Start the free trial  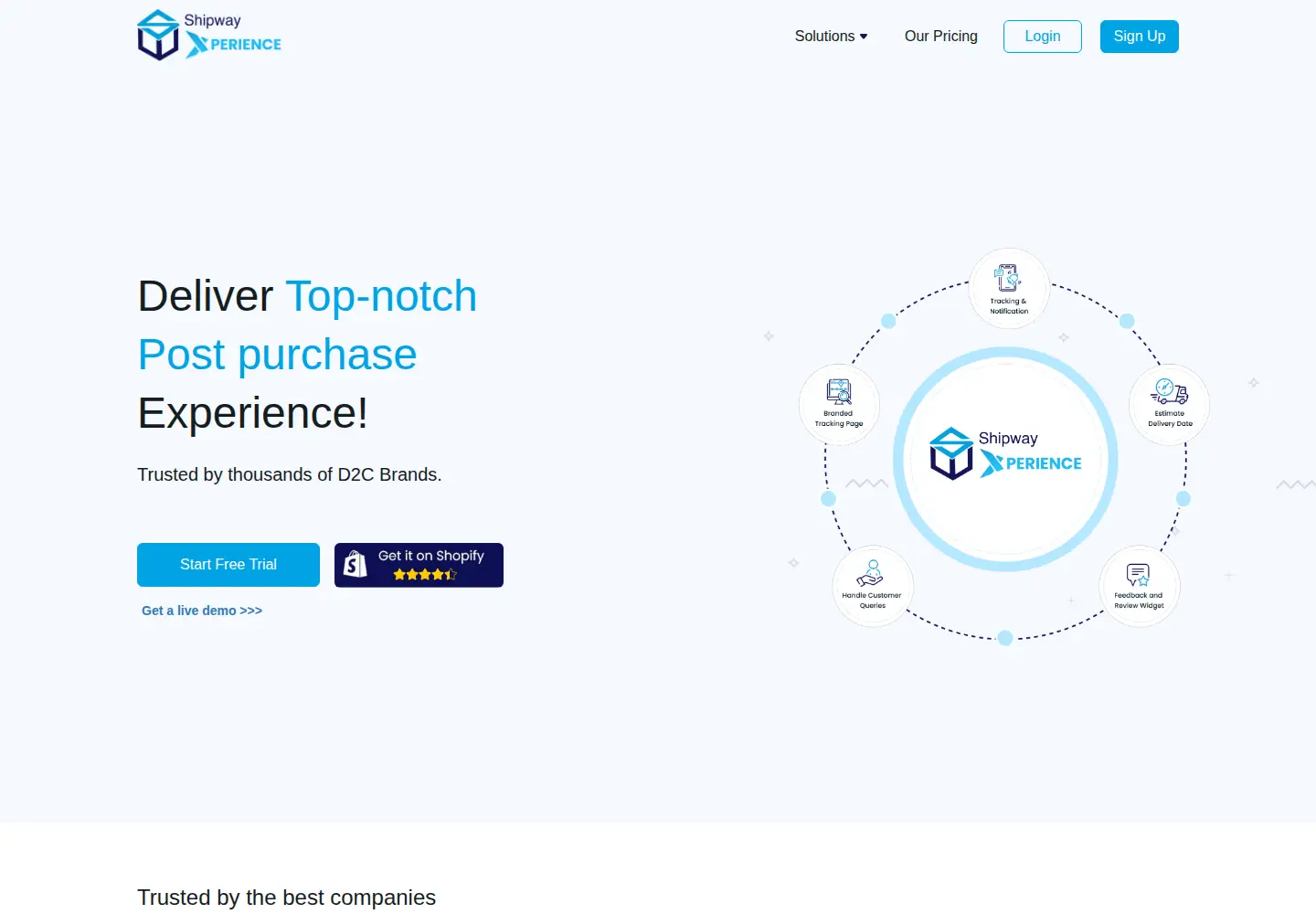tap(228, 565)
